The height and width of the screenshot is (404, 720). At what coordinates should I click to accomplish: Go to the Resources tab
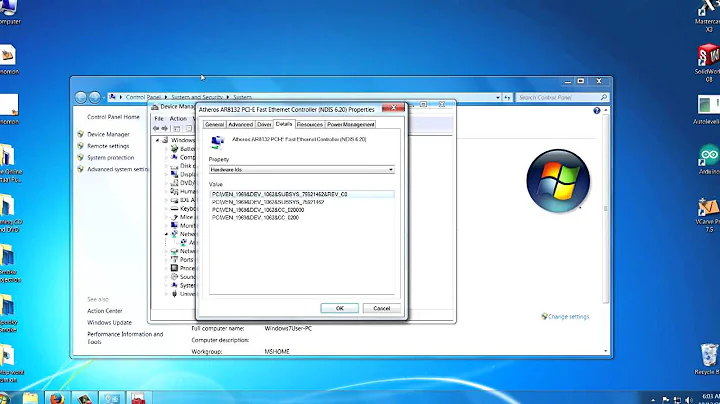click(x=310, y=124)
